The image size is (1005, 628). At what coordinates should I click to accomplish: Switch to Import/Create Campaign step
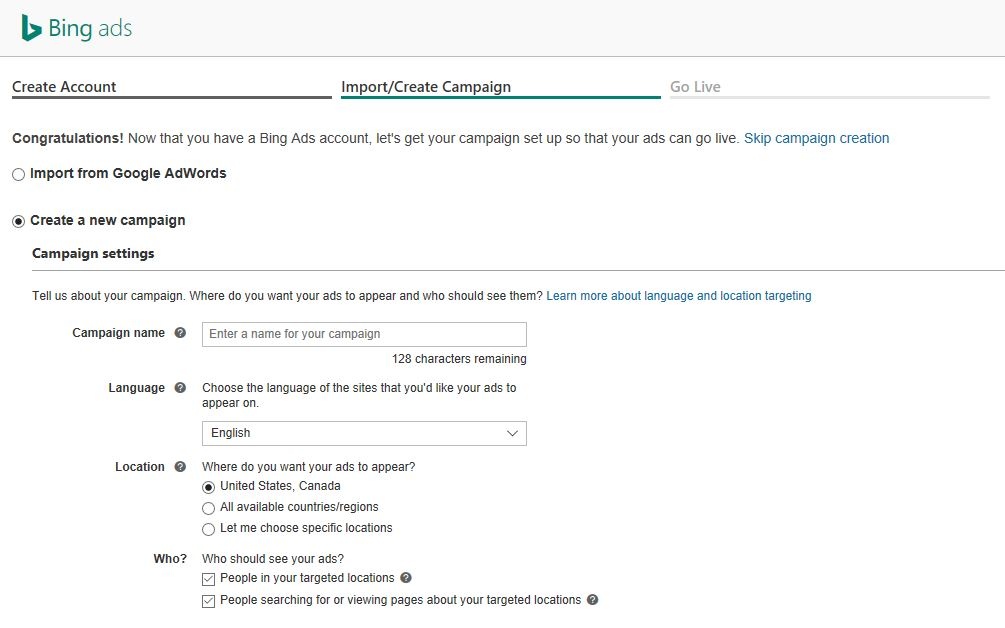(426, 87)
